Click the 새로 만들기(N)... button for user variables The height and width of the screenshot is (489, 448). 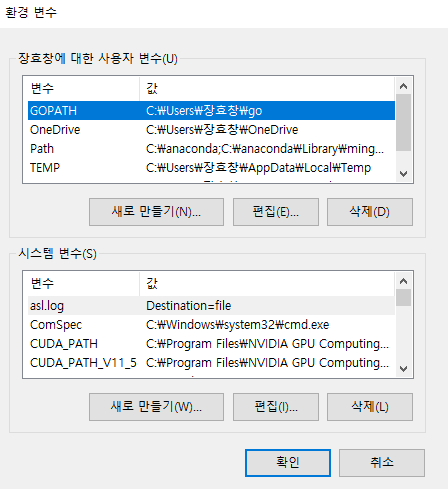156,212
